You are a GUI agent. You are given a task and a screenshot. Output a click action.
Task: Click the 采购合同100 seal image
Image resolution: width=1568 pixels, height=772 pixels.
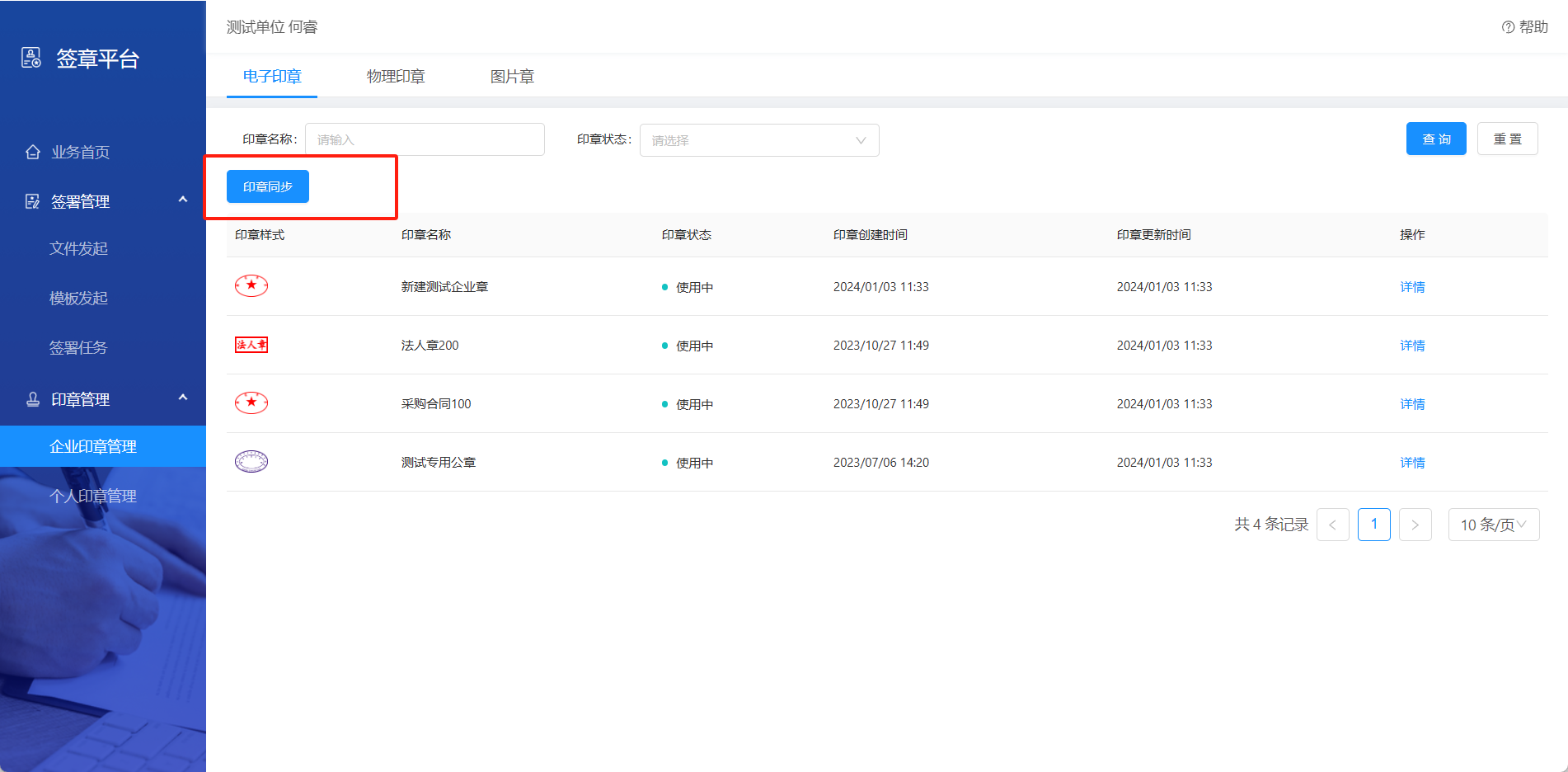click(x=251, y=403)
